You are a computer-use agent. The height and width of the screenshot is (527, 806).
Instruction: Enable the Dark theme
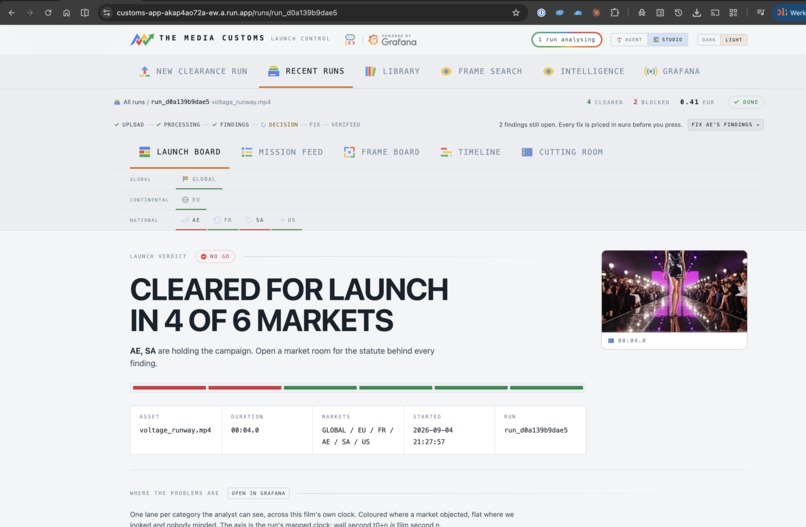click(x=709, y=40)
